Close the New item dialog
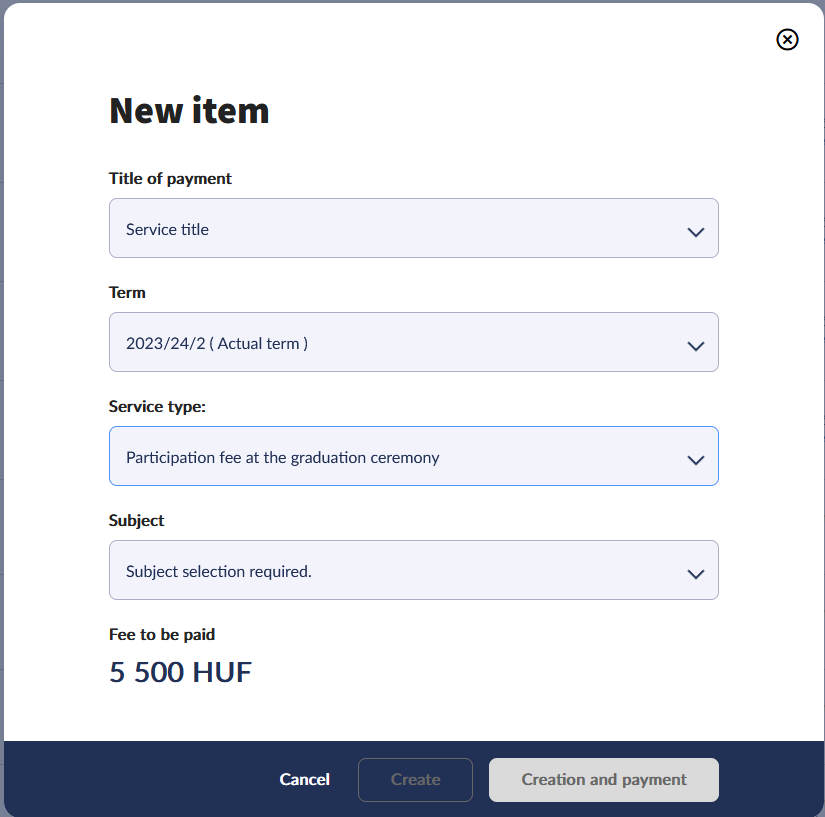Screen dimensions: 825x817 click(x=787, y=39)
